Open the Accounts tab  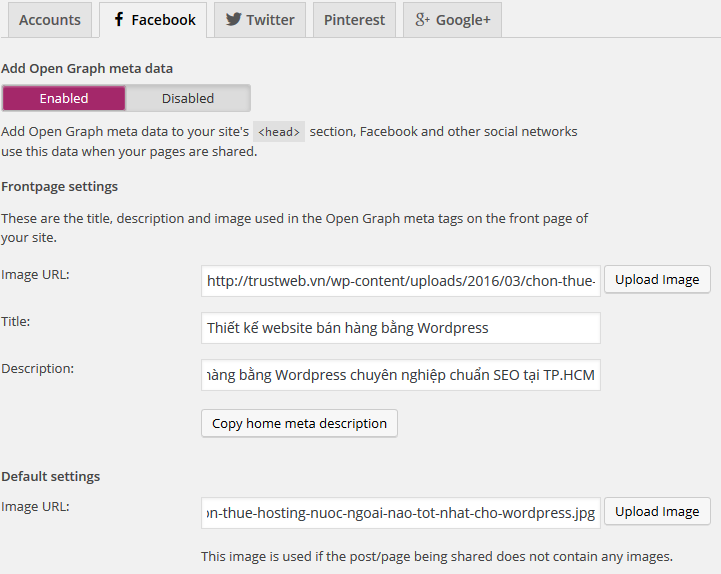[50, 20]
